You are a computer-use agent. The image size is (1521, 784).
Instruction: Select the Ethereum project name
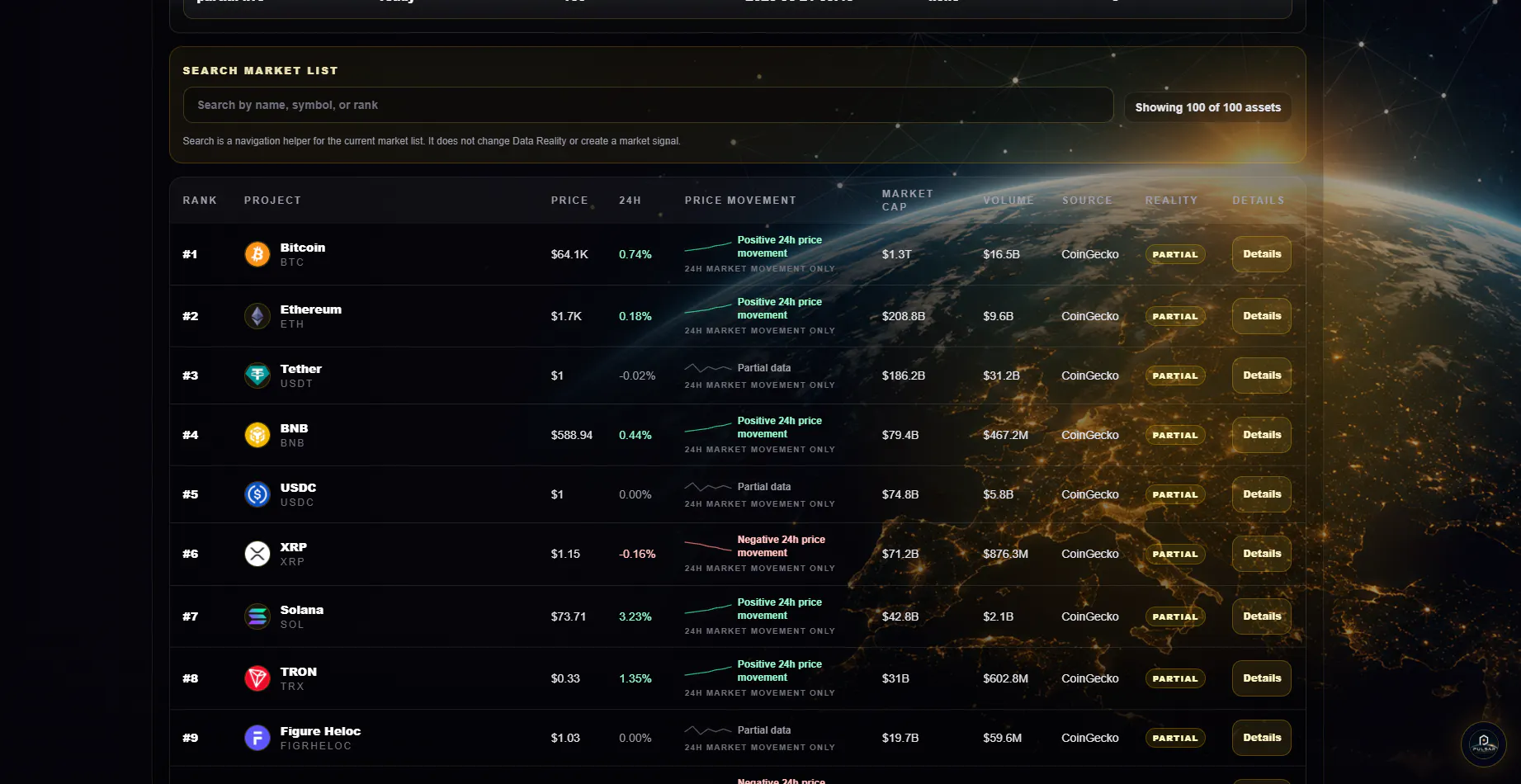coord(311,309)
